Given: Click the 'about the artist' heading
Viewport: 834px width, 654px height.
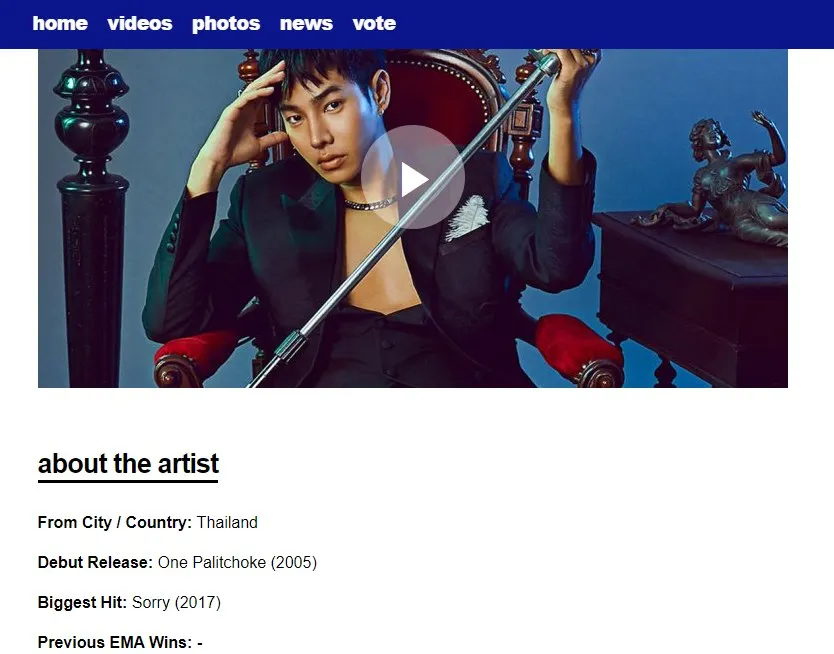Looking at the screenshot, I should pos(128,464).
